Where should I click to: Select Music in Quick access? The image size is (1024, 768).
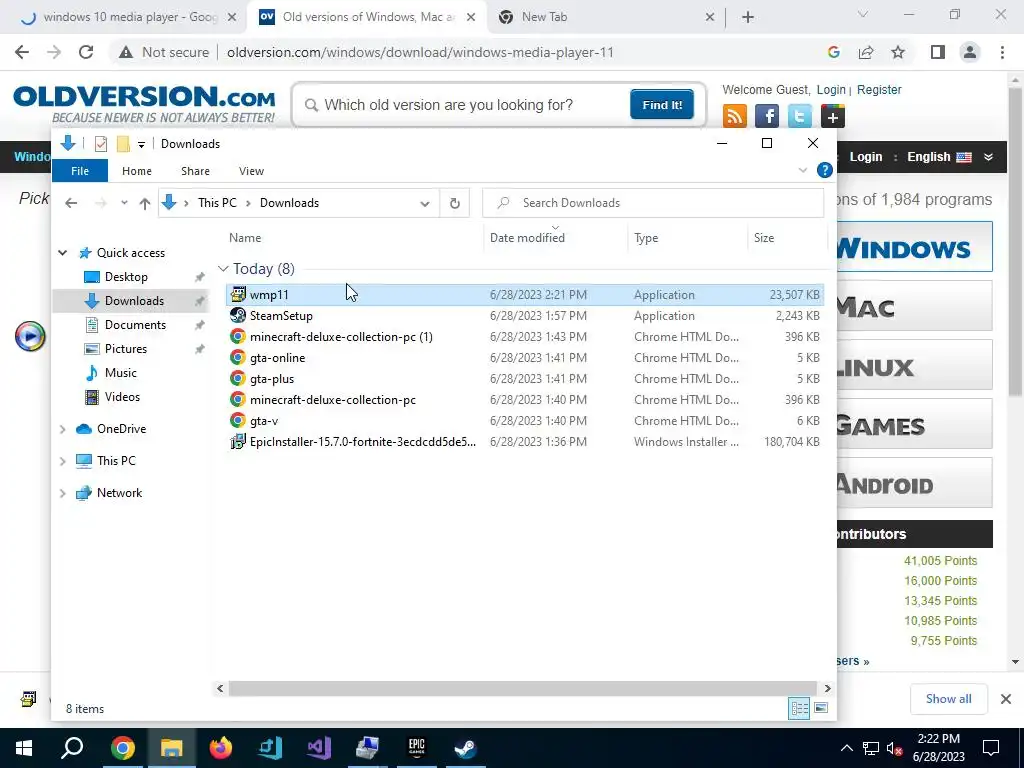click(x=120, y=373)
